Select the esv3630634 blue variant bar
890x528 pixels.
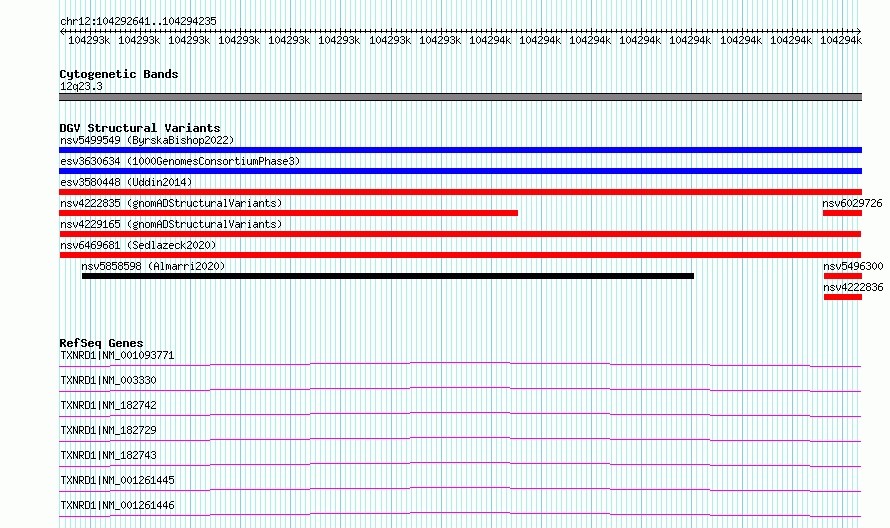(460, 171)
